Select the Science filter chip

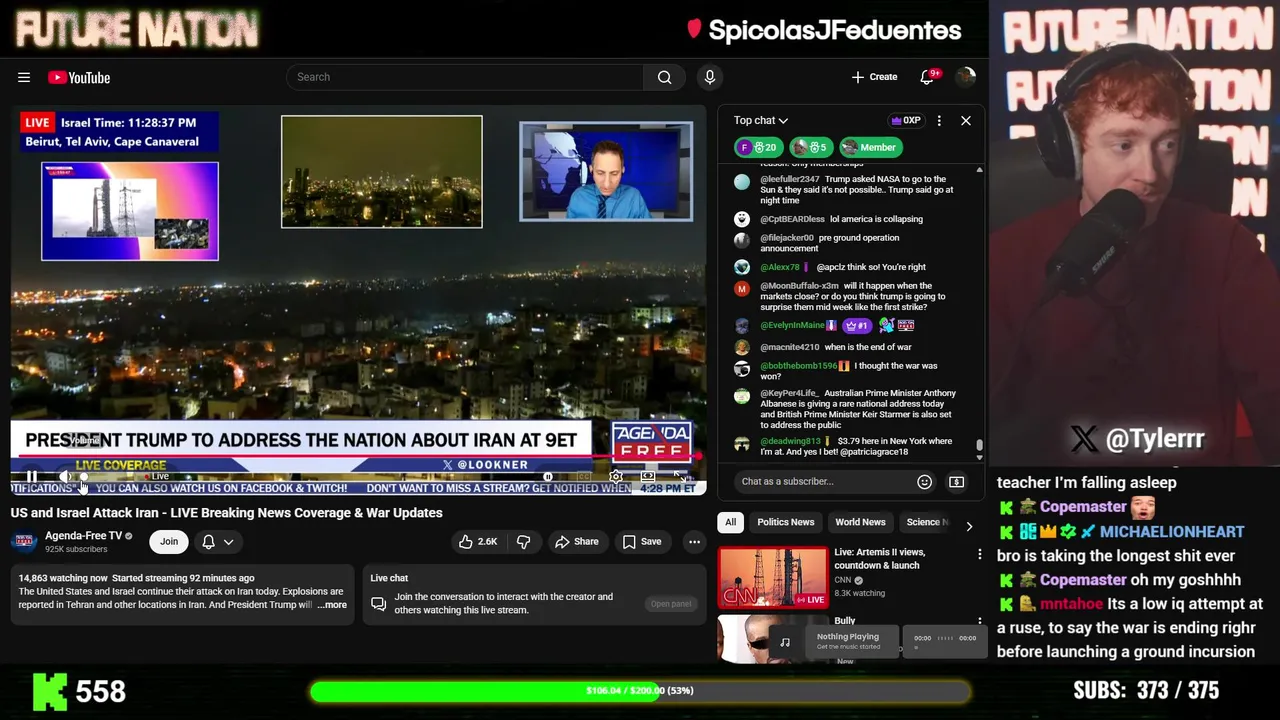point(924,522)
